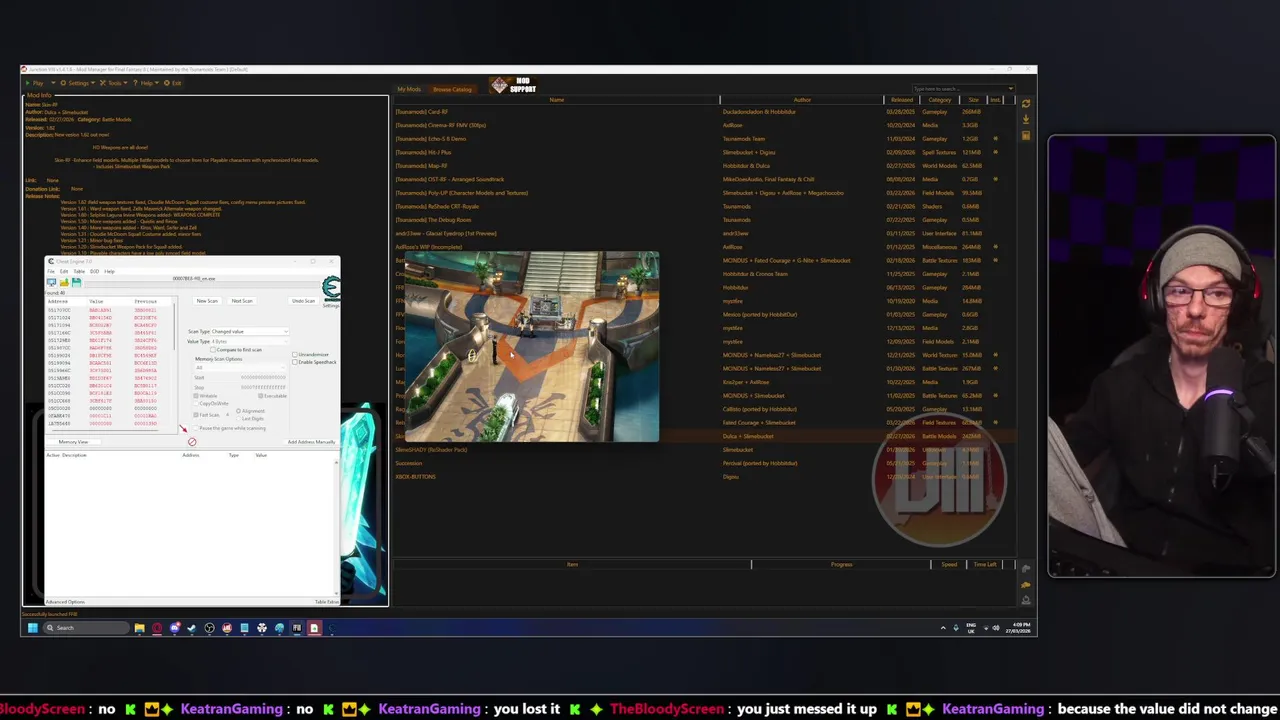The image size is (1280, 720).
Task: Open Windows Start button
Action: (x=32, y=628)
